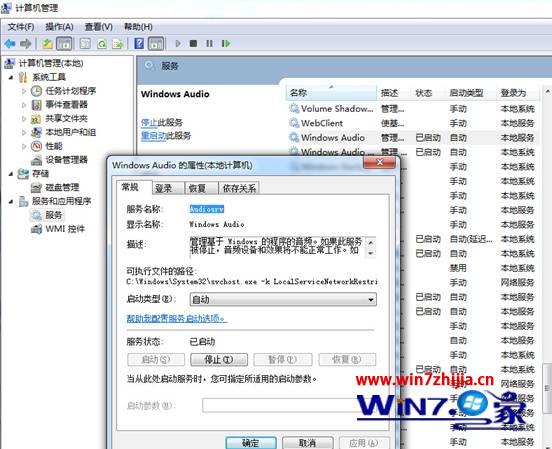Image resolution: width=552 pixels, height=449 pixels.
Task: Click the 取消 button
Action: coord(307,443)
